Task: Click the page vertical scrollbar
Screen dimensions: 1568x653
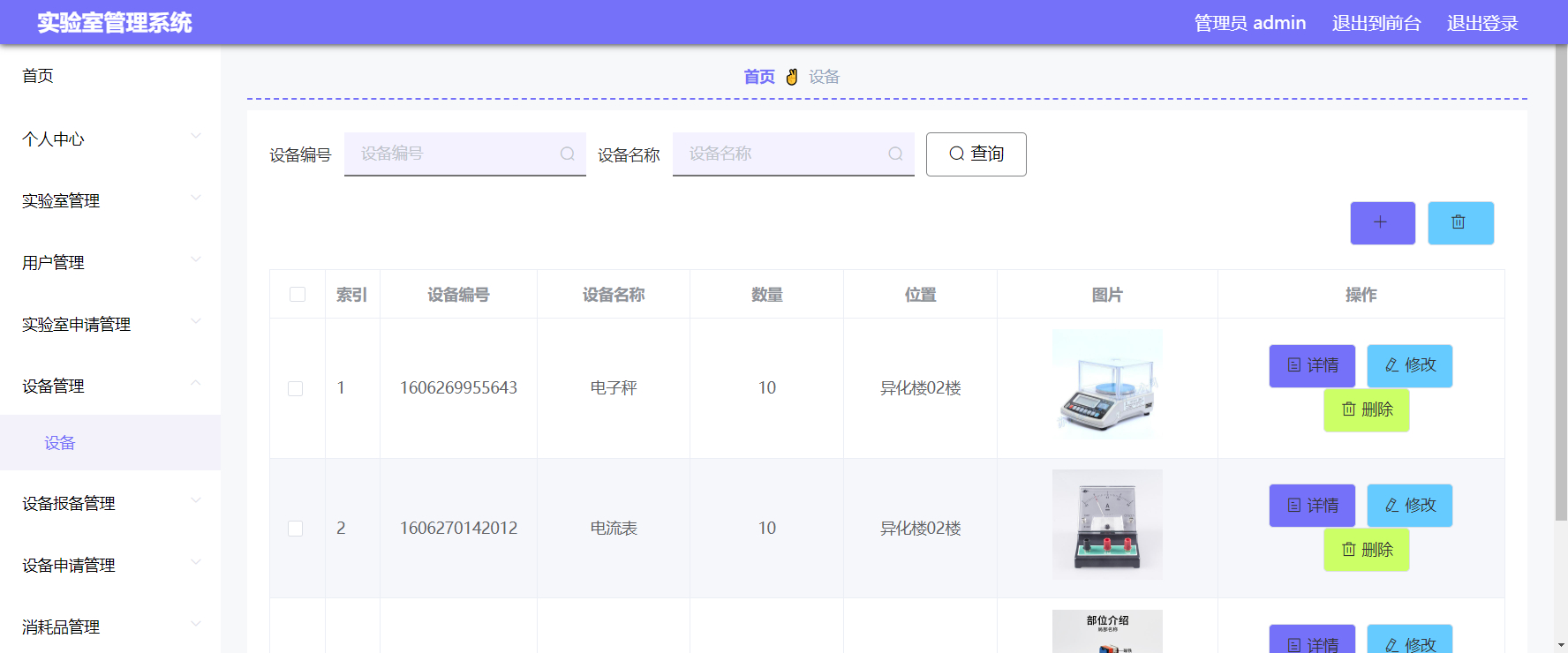Action: (1561, 282)
